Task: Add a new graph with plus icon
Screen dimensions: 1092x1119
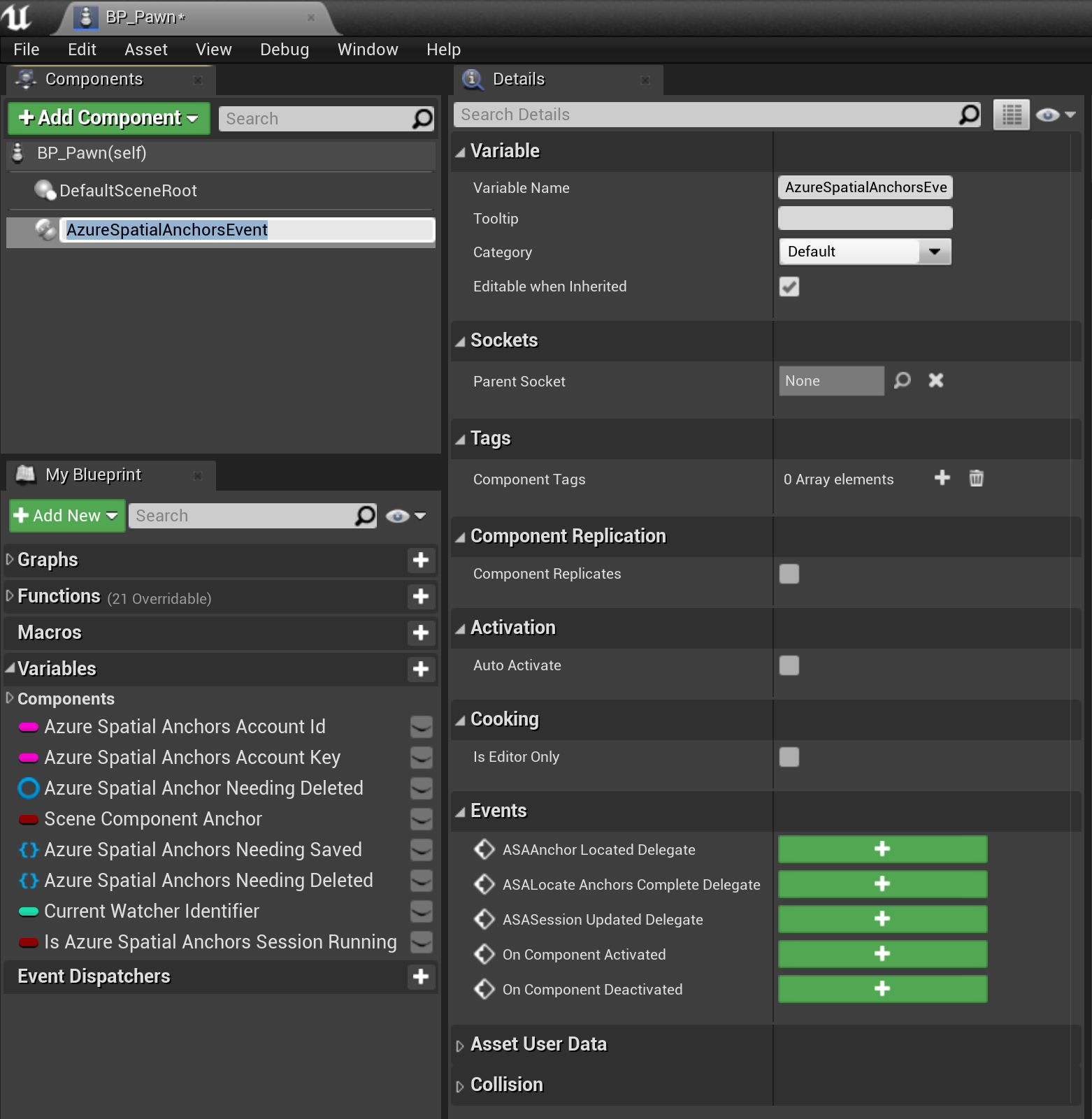Action: [421, 560]
